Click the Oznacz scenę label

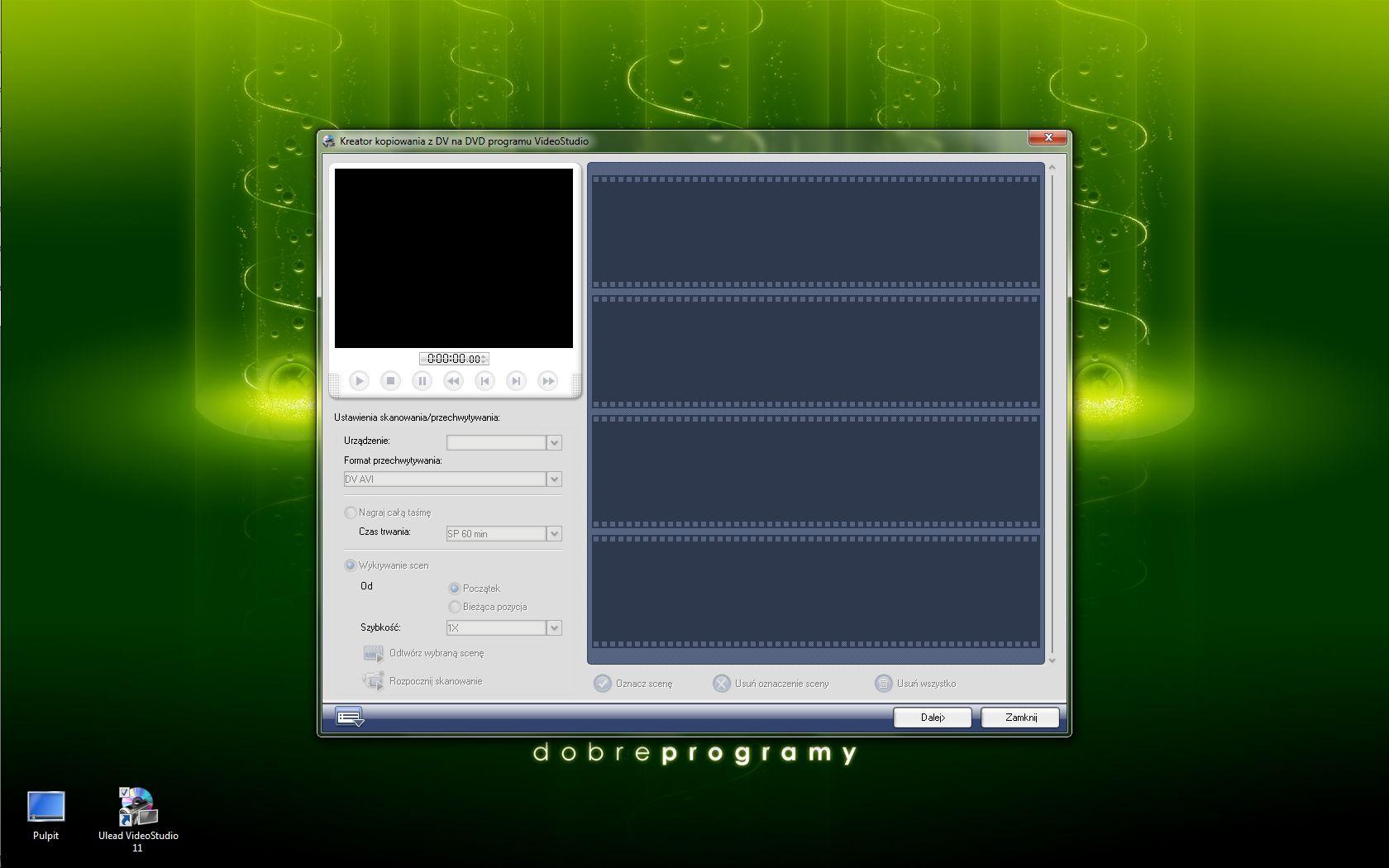tap(644, 684)
